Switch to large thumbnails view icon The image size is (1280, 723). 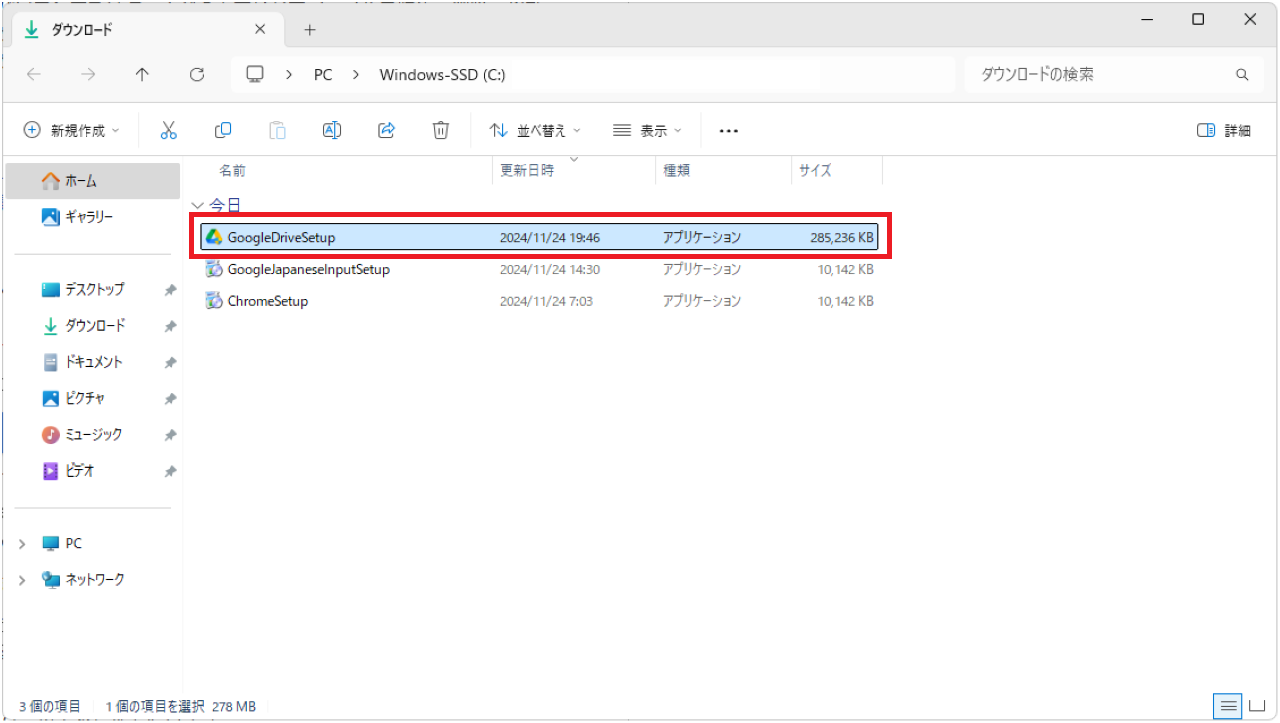pyautogui.click(x=1257, y=706)
